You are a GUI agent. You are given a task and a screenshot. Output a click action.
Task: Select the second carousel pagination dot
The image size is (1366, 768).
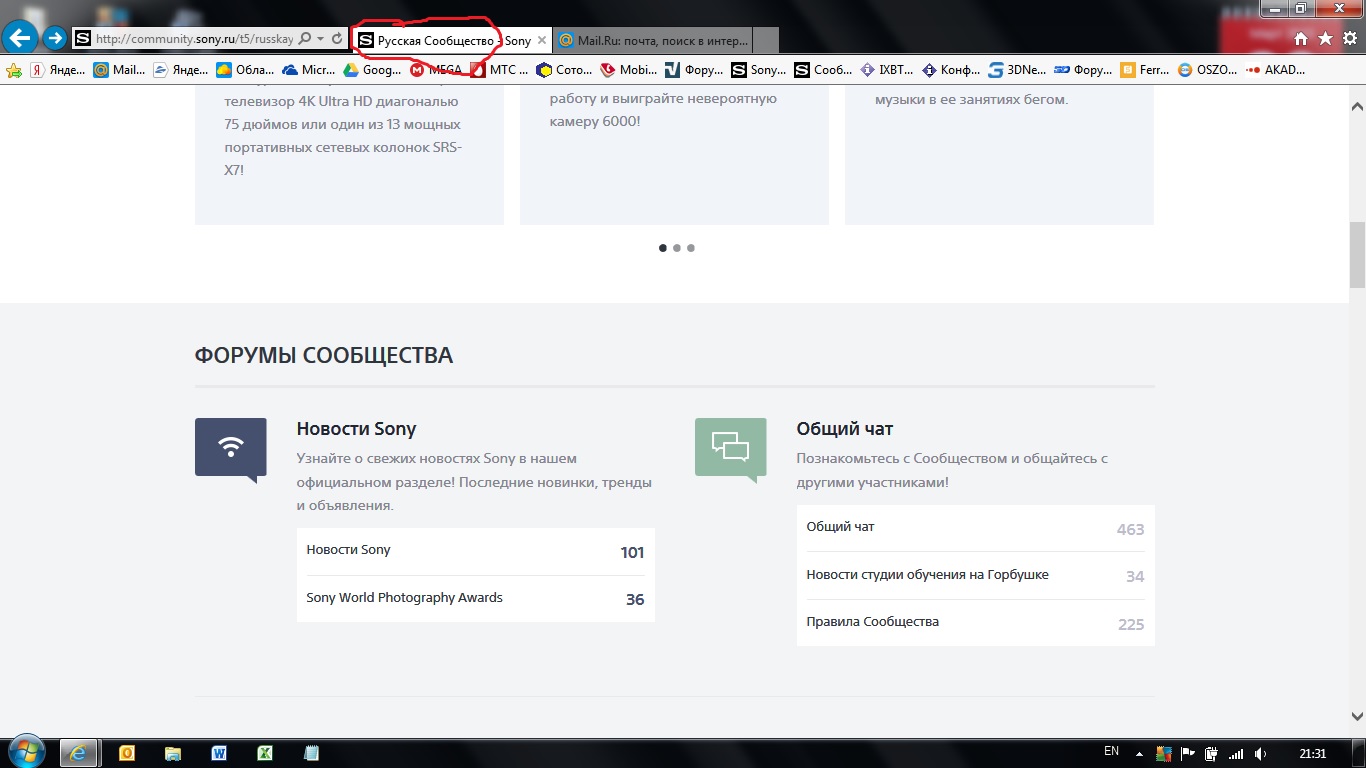click(677, 248)
